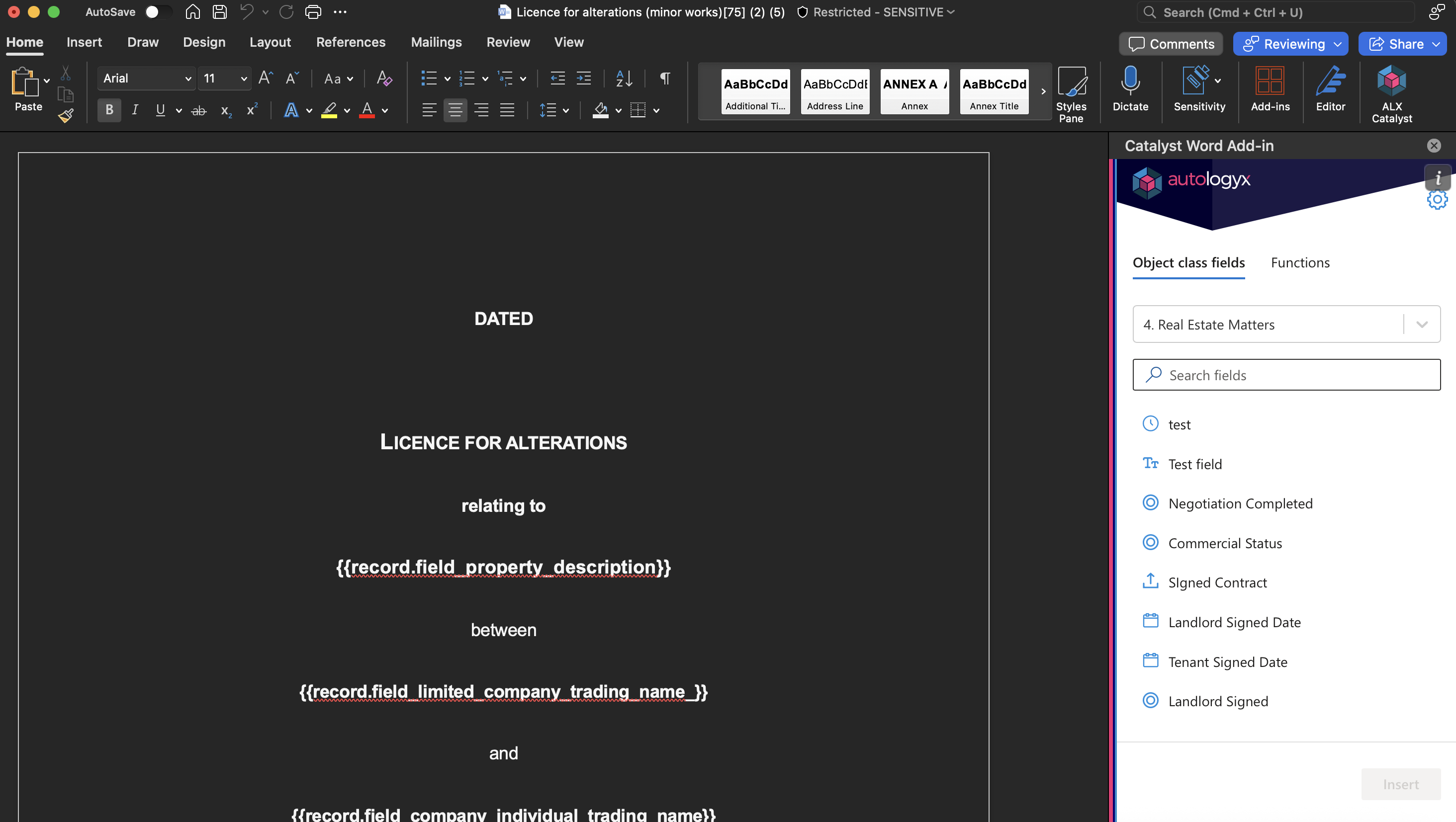Open the Styles Pane

[1071, 94]
